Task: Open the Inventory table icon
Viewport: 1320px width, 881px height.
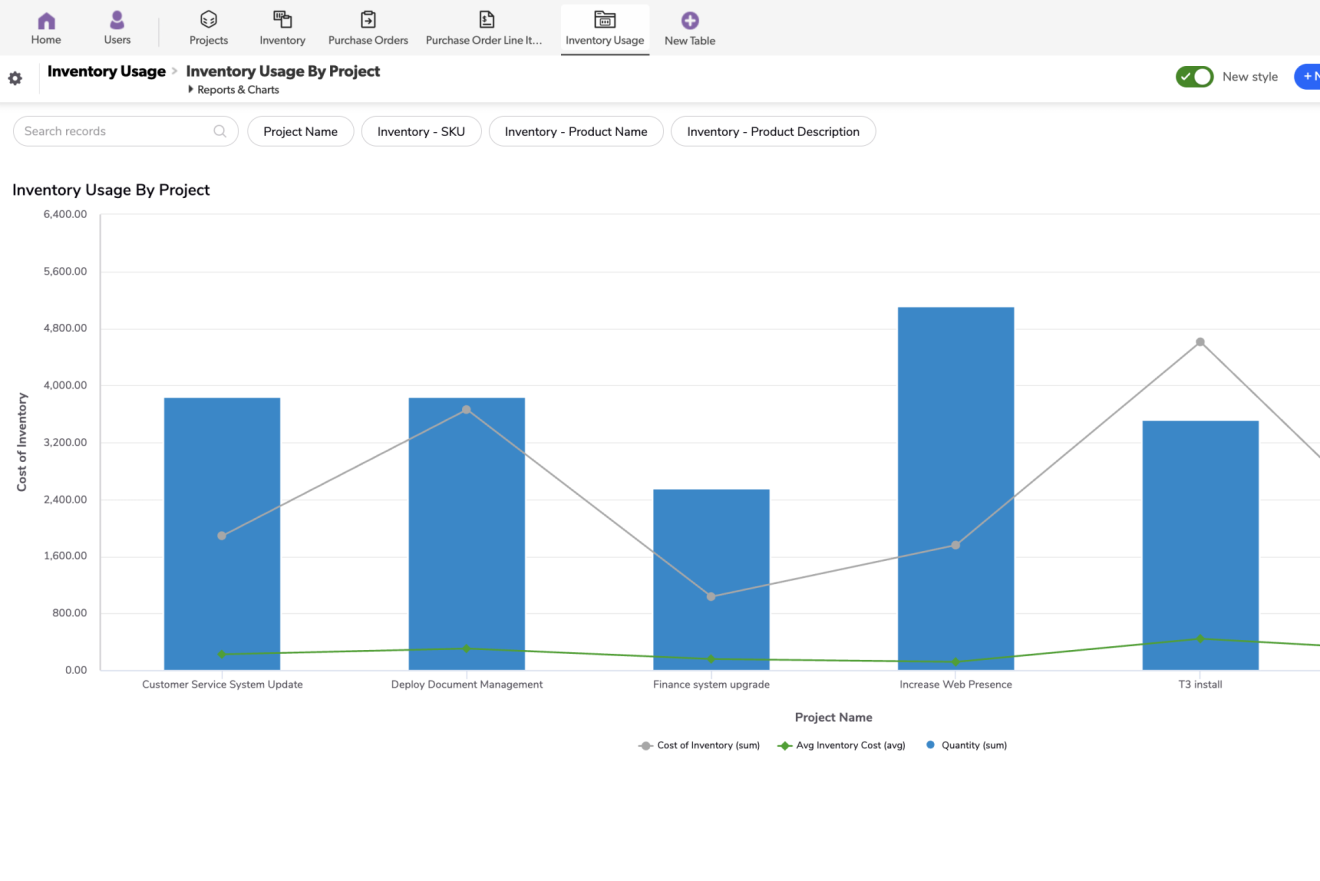Action: coord(282,20)
